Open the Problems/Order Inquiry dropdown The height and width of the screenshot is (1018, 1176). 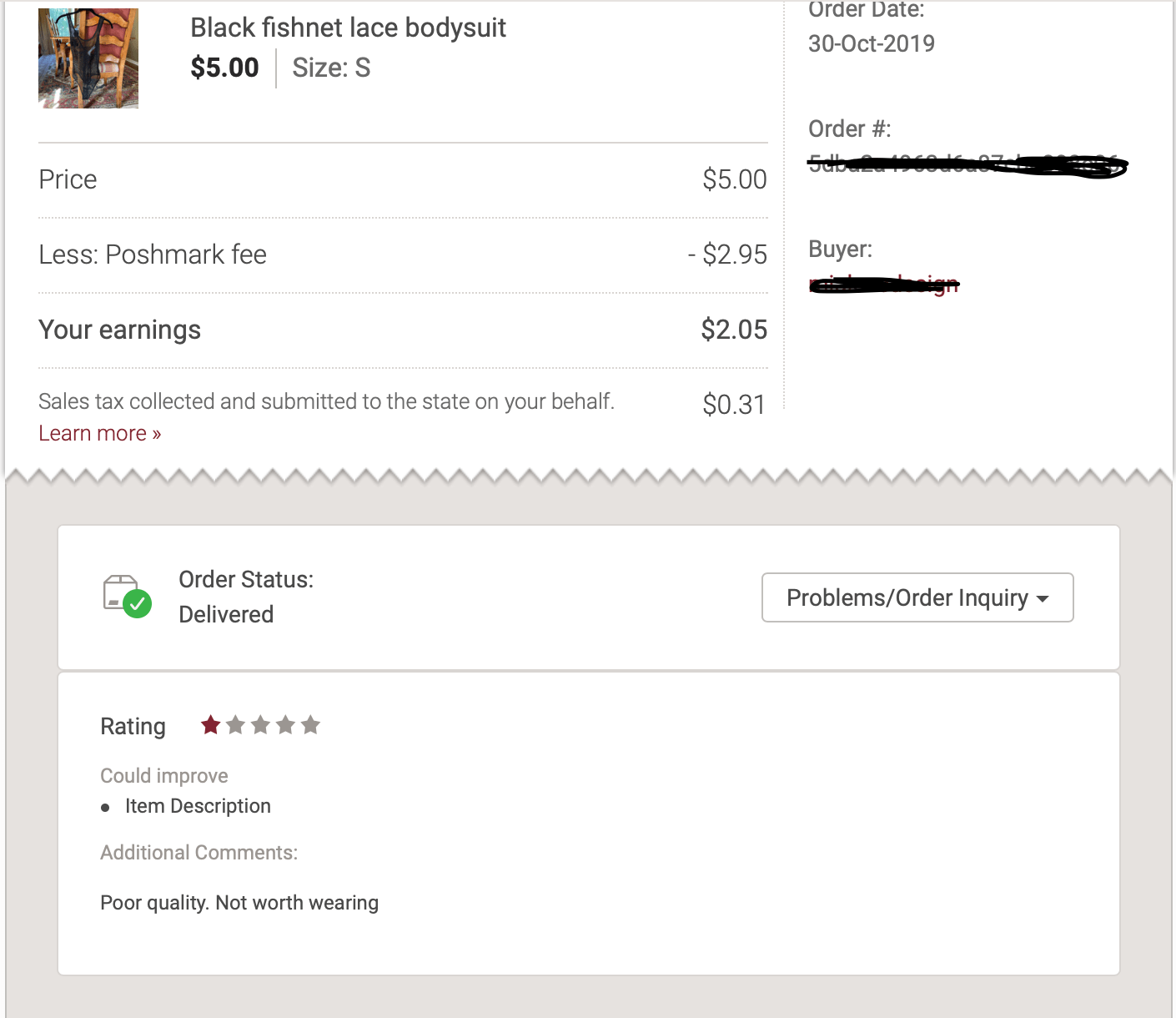tap(917, 597)
